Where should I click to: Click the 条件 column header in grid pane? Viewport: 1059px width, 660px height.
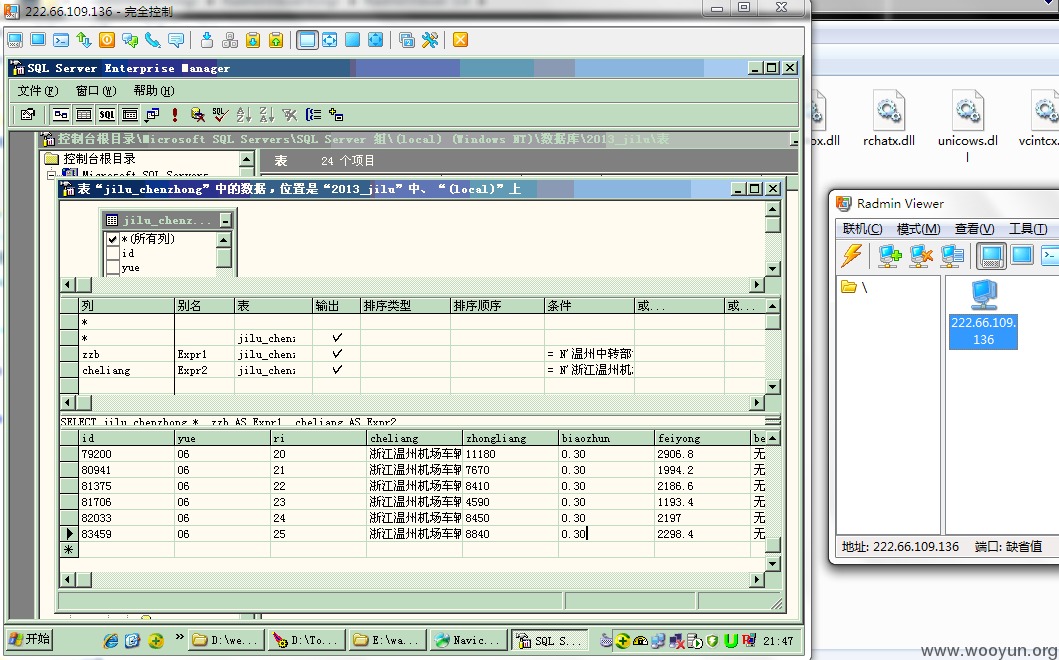[588, 305]
